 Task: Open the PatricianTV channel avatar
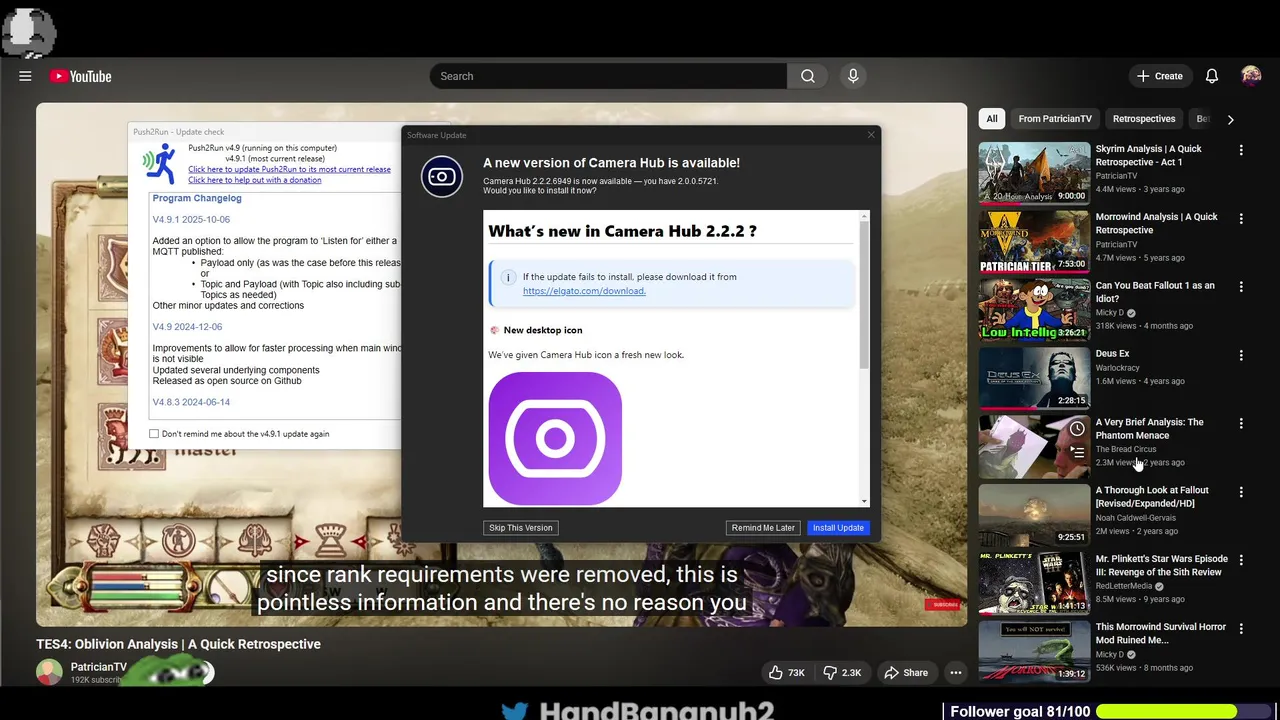coord(49,673)
